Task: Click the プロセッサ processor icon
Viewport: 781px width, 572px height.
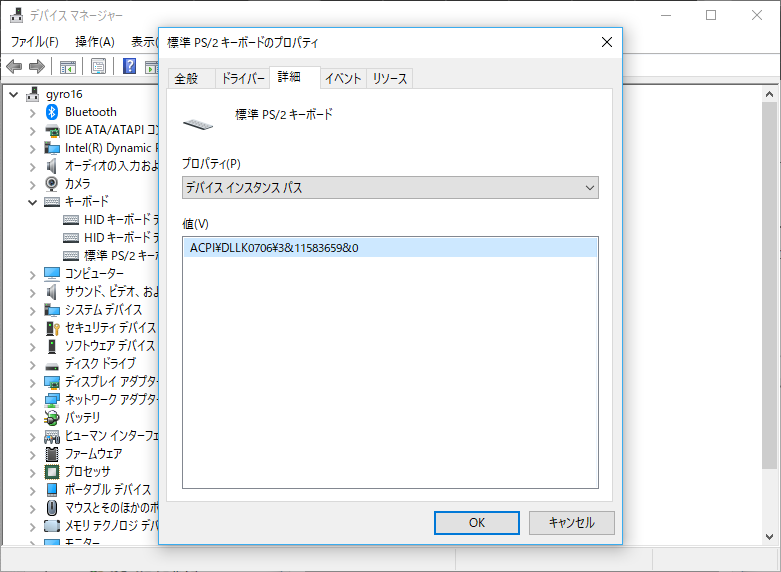Action: tap(52, 472)
